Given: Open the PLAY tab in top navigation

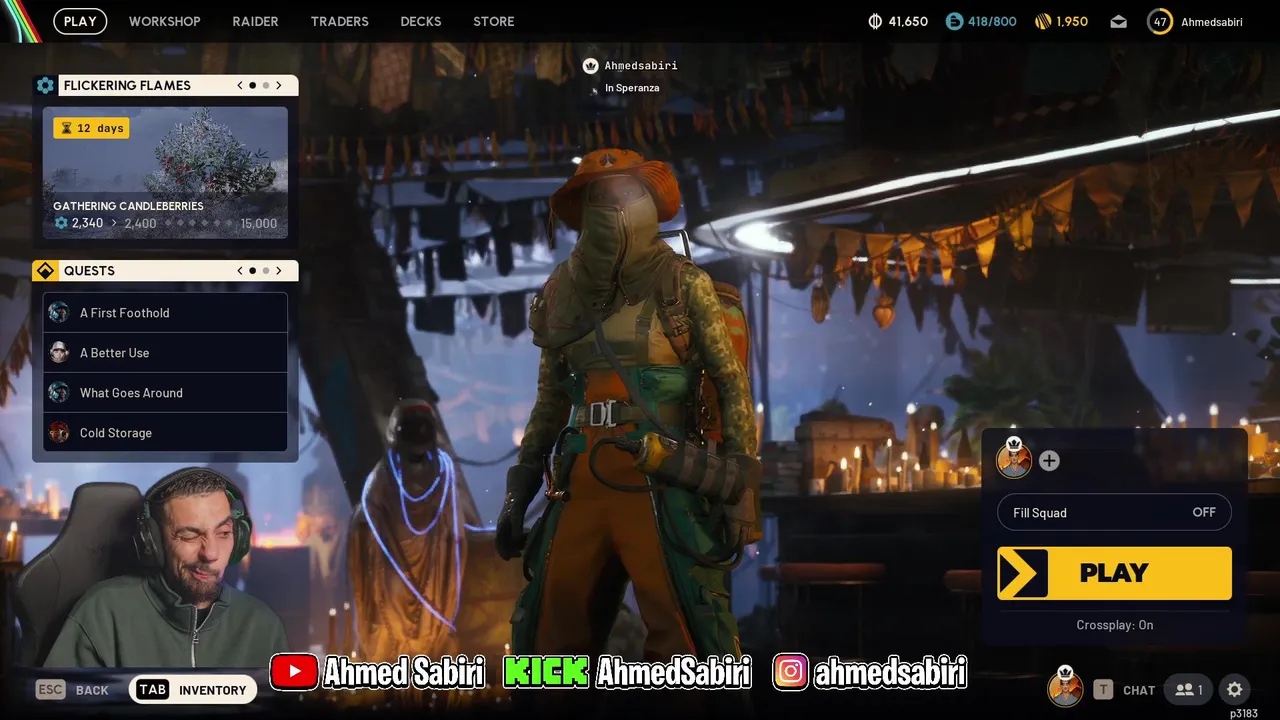Looking at the screenshot, I should click(x=80, y=21).
